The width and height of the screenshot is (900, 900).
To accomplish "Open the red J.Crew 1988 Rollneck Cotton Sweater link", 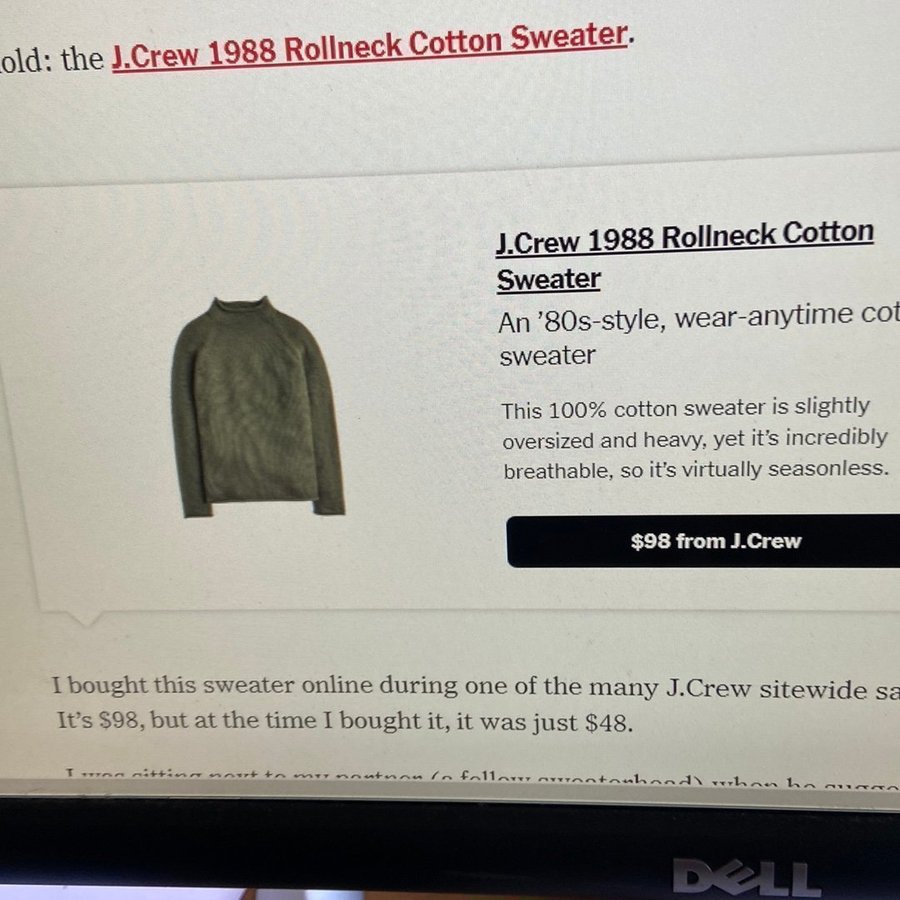I will click(370, 47).
